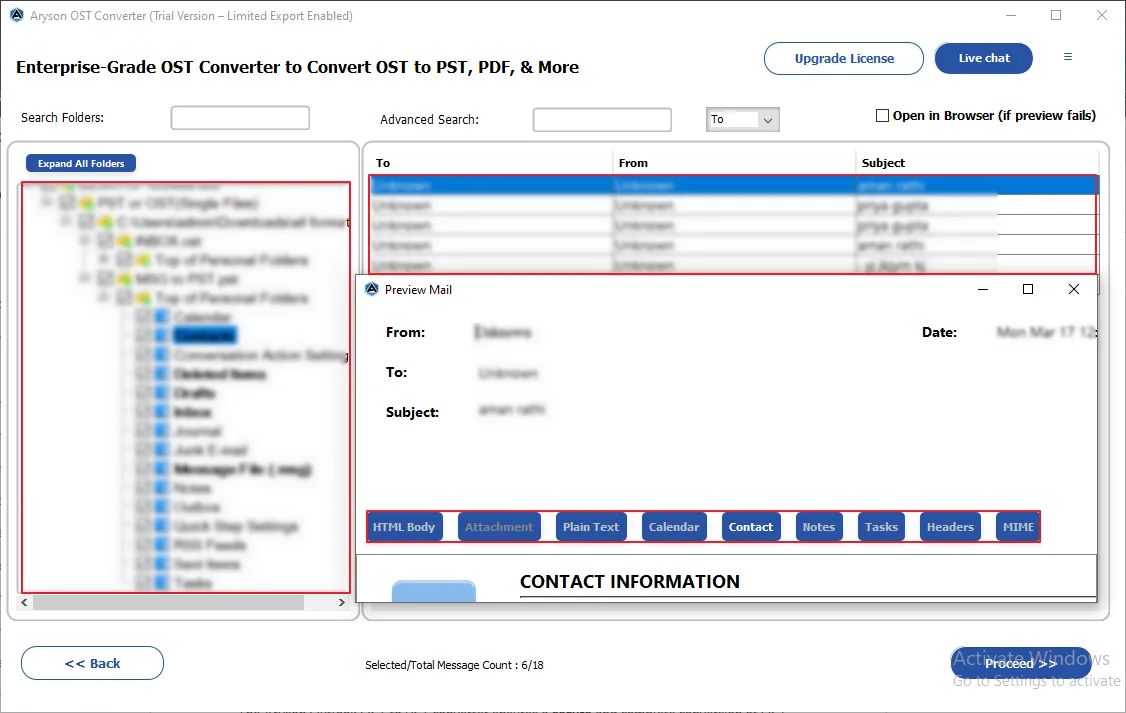1126x713 pixels.
Task: Click the folder tree scrollbar right arrow
Action: pyautogui.click(x=342, y=602)
